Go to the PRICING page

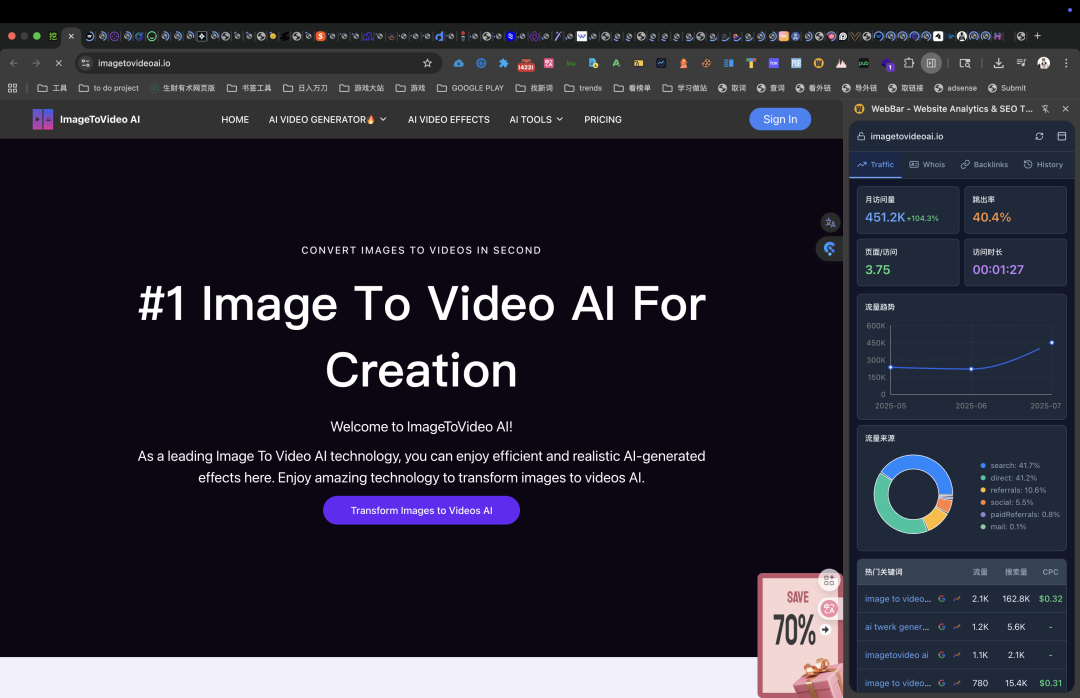[603, 119]
